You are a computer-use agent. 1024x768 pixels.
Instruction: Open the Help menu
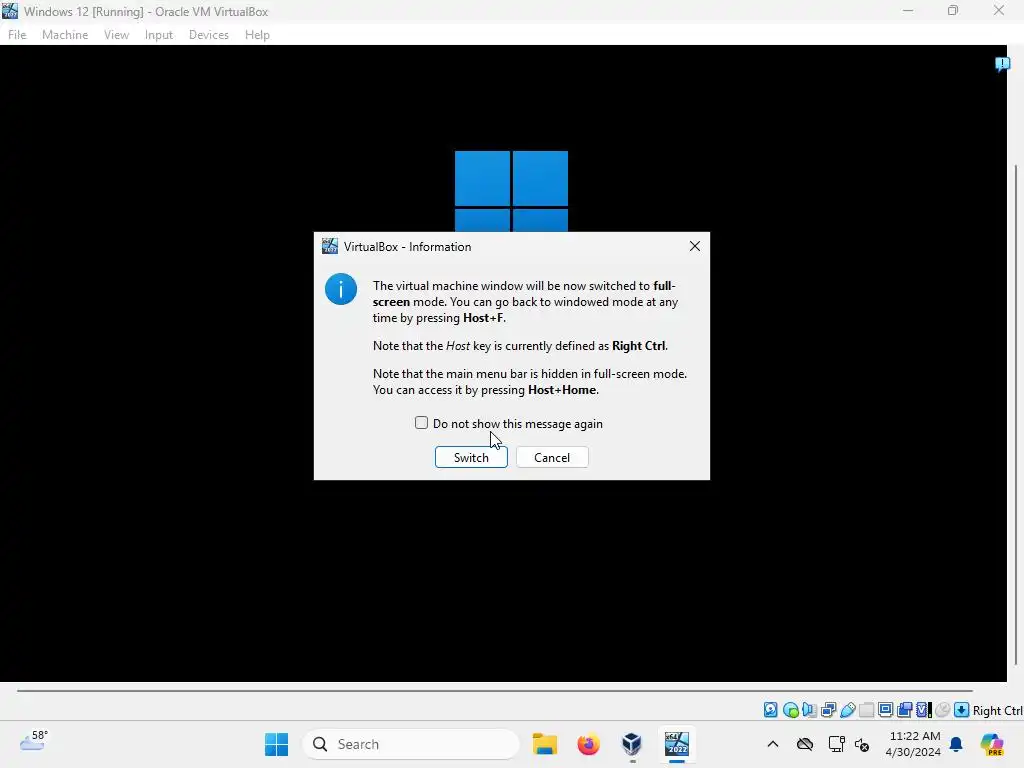257,35
